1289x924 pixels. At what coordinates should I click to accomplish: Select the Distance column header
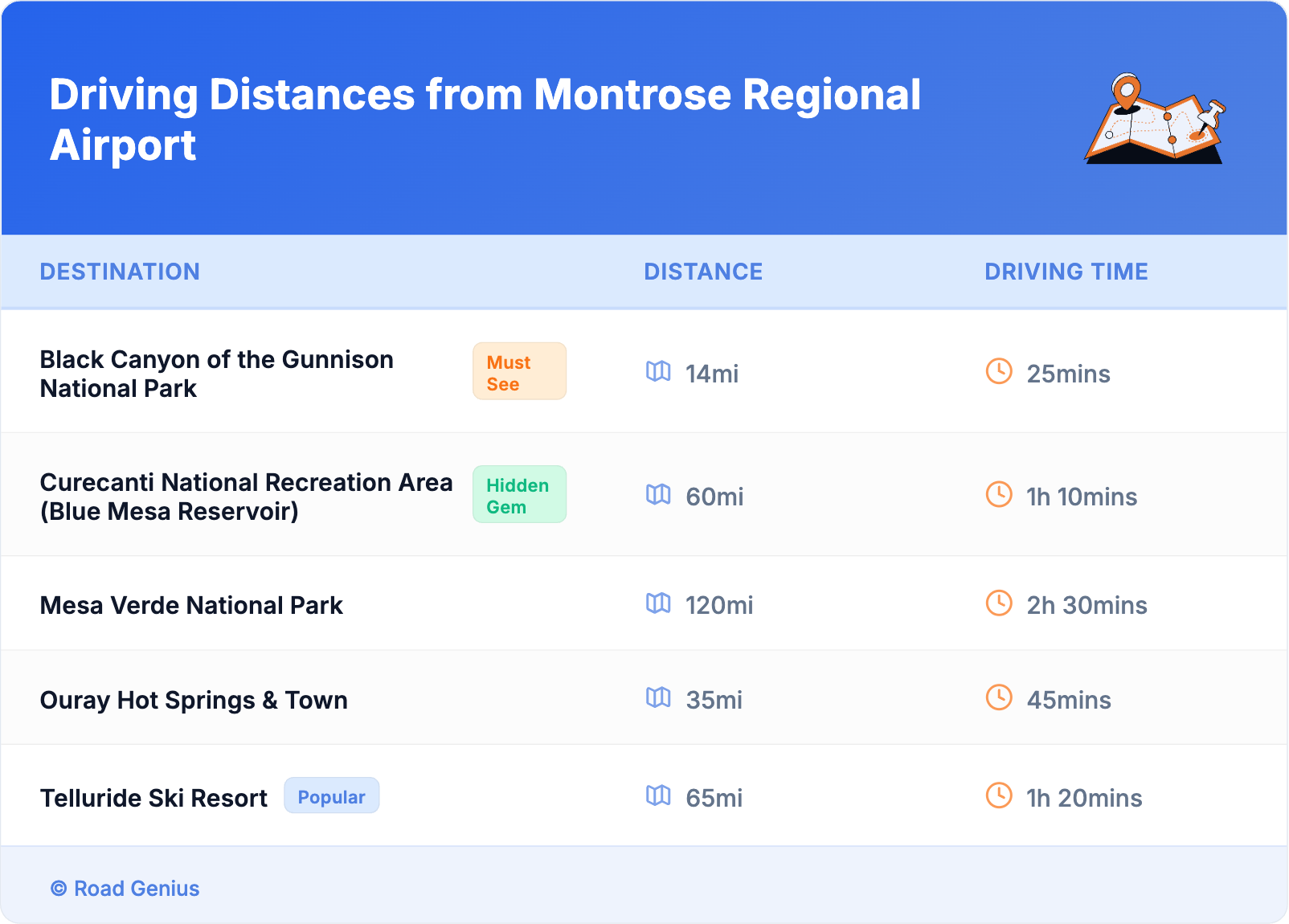point(703,272)
